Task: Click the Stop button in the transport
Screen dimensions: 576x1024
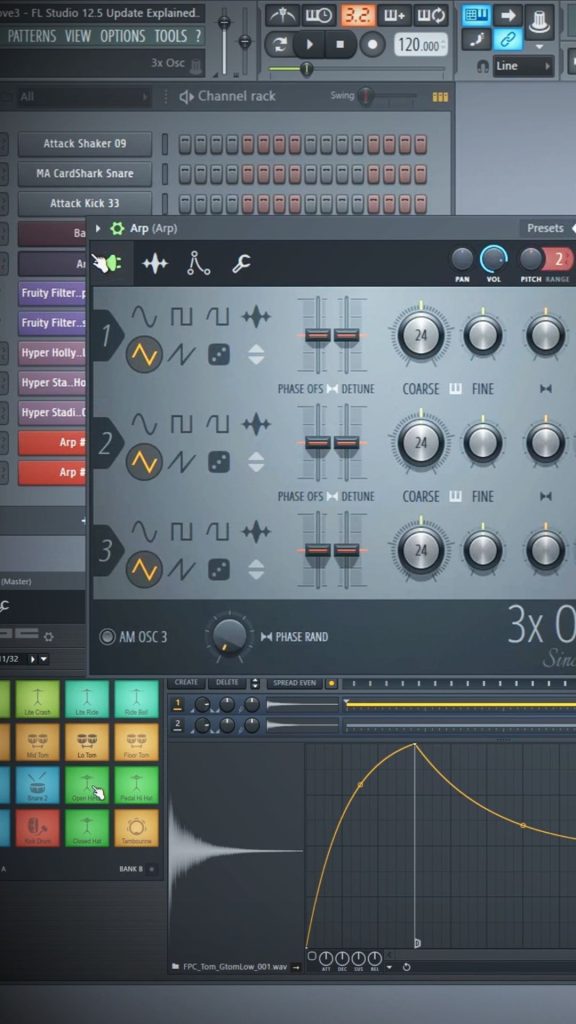Action: (340, 45)
